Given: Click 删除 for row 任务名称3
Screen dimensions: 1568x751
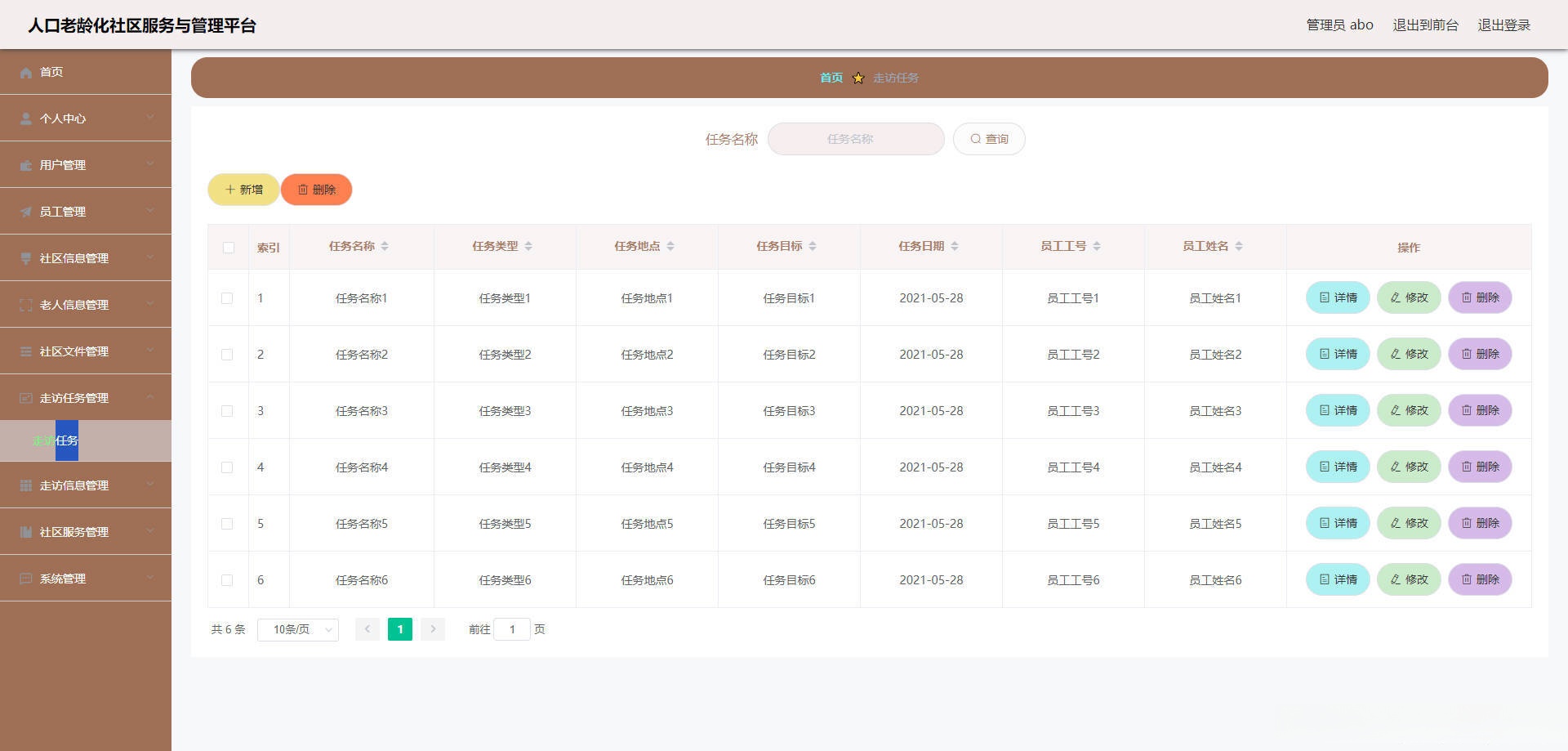Looking at the screenshot, I should 1480,410.
